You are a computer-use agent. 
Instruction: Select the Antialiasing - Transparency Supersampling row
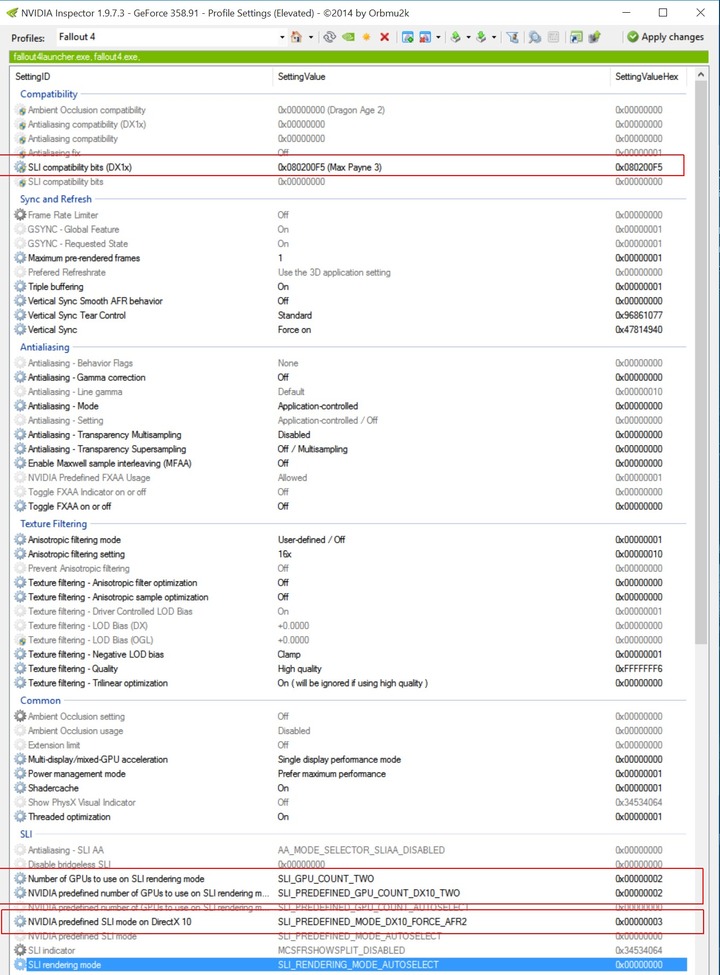[351, 449]
